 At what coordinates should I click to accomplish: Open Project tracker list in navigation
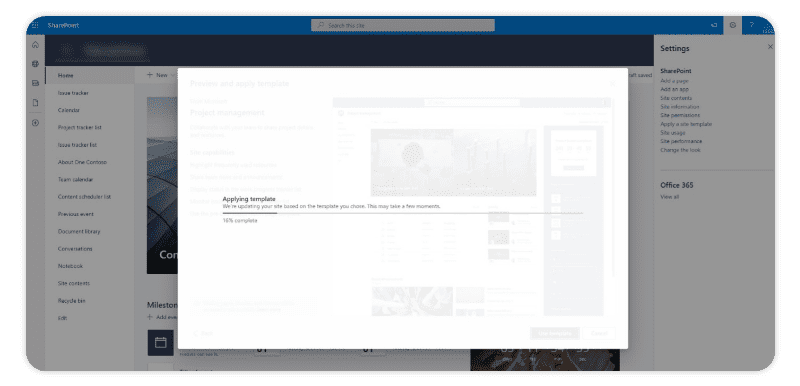(x=80, y=127)
